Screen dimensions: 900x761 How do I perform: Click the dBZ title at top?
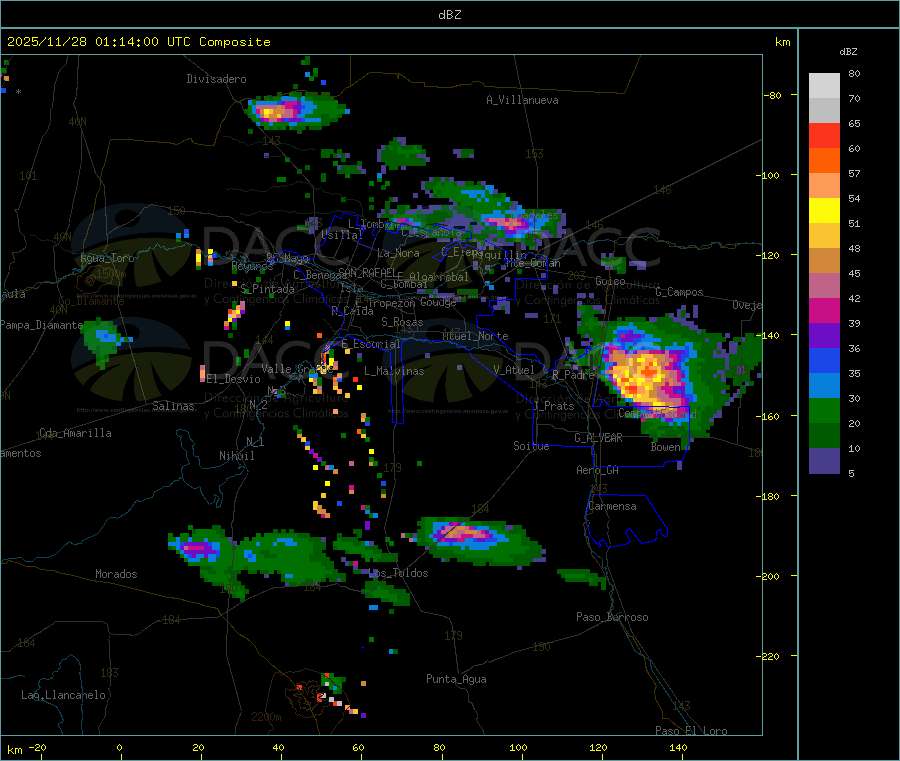(449, 15)
